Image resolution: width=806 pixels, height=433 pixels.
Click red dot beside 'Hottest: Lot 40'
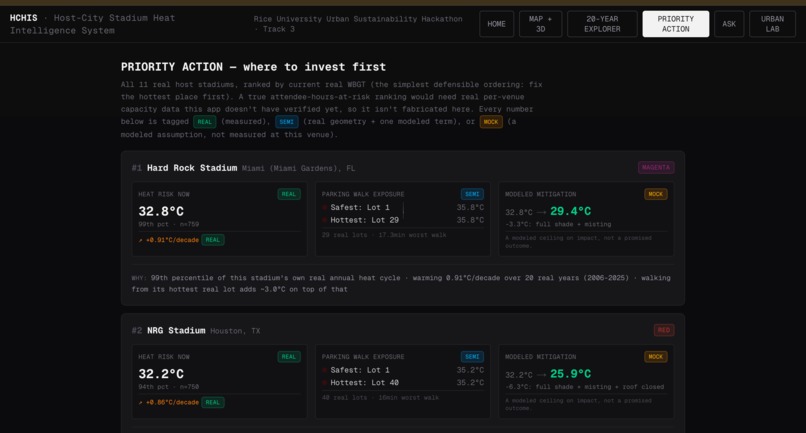point(325,383)
